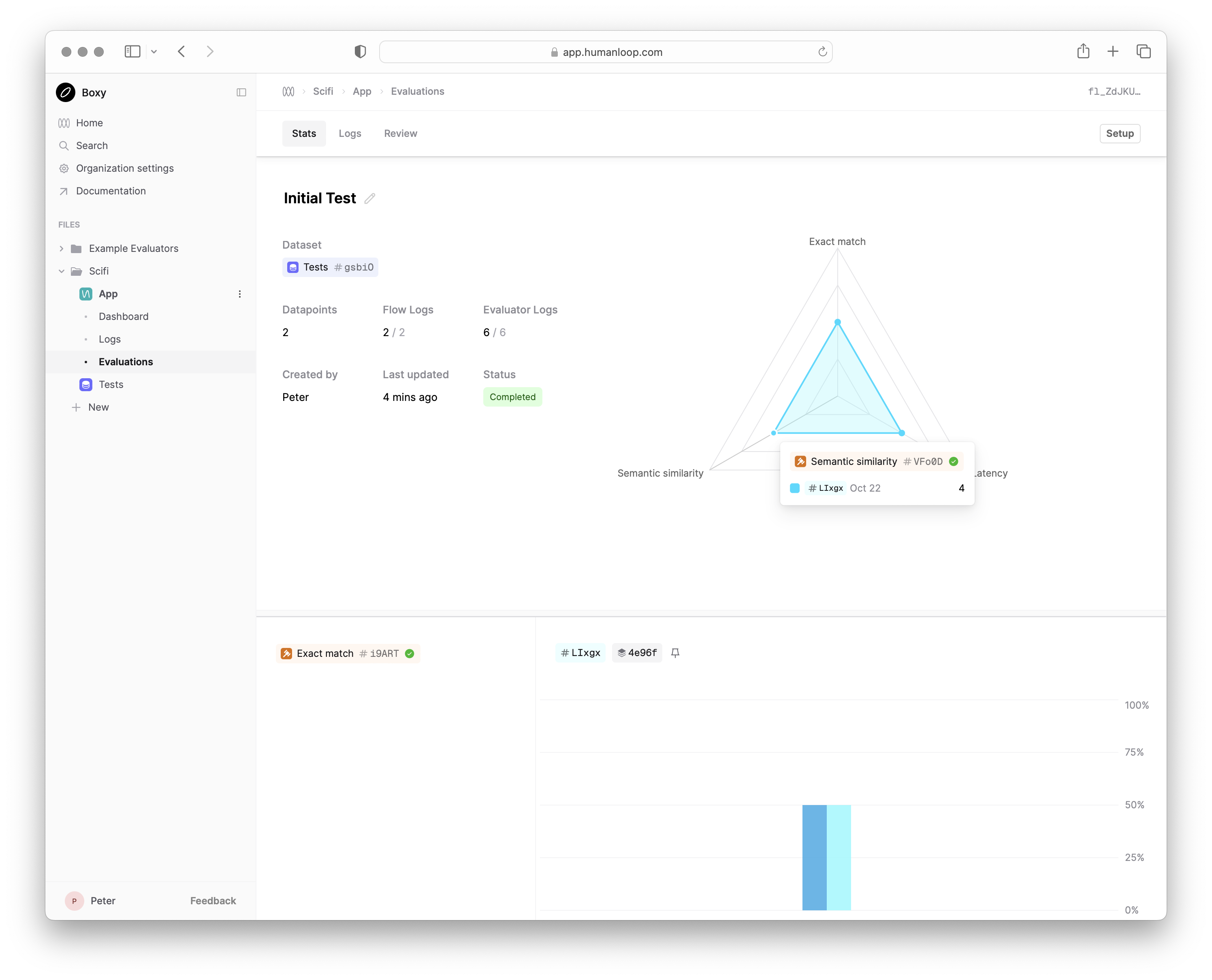Go forward in browser history
The width and height of the screenshot is (1212, 980).
click(x=210, y=51)
